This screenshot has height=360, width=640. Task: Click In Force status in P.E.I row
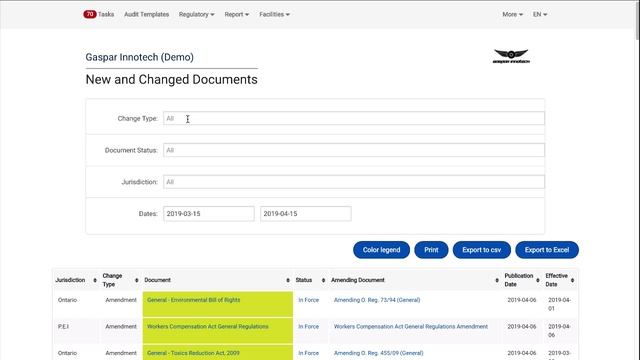coord(308,327)
